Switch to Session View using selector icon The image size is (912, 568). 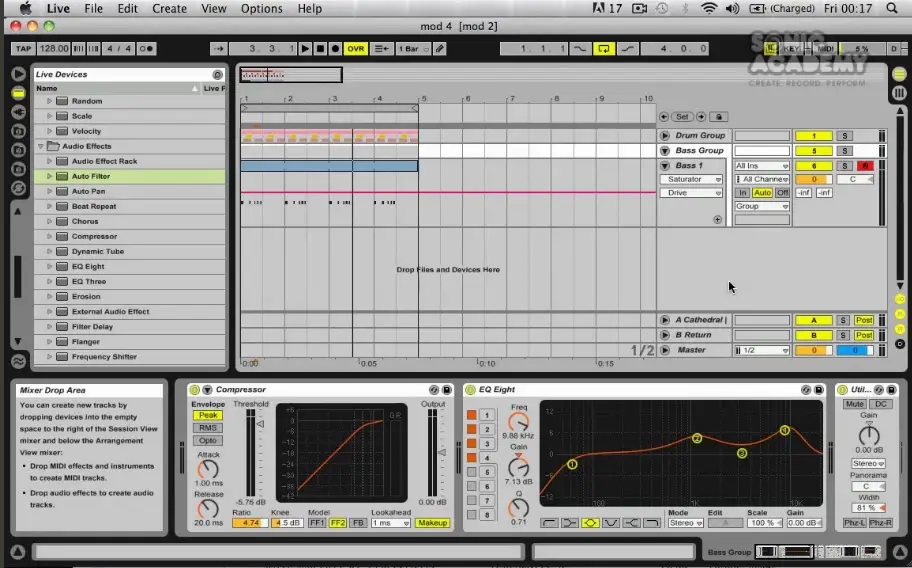pos(899,92)
